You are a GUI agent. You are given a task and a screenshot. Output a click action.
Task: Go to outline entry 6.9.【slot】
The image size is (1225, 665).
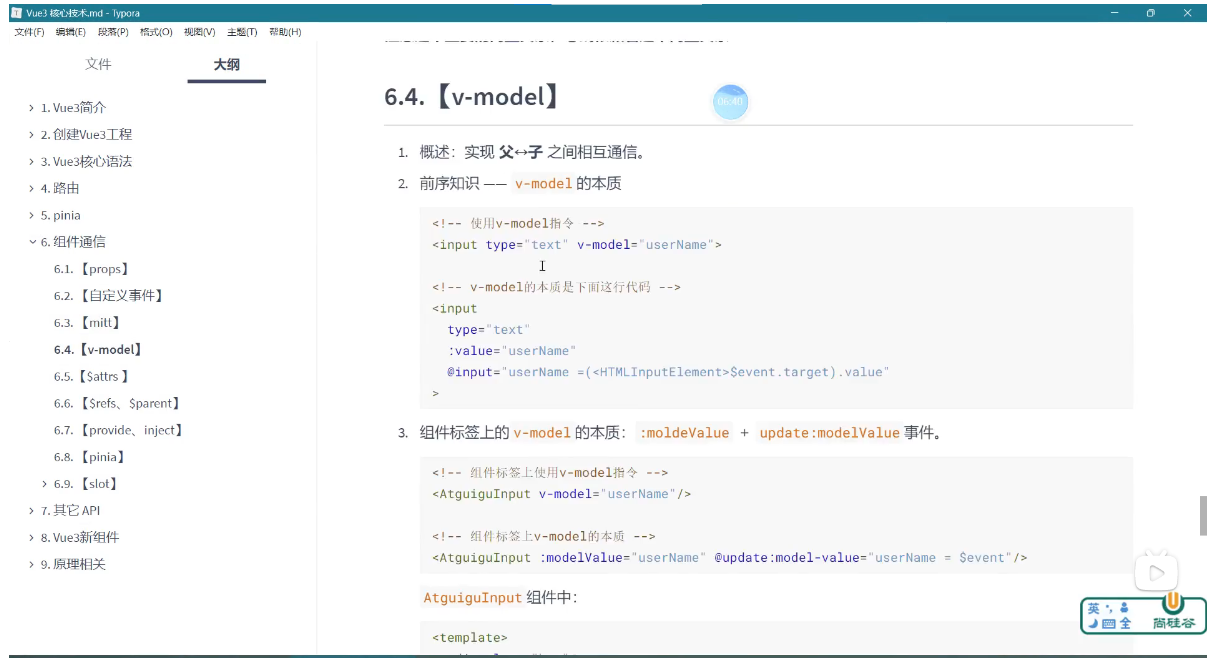(87, 484)
